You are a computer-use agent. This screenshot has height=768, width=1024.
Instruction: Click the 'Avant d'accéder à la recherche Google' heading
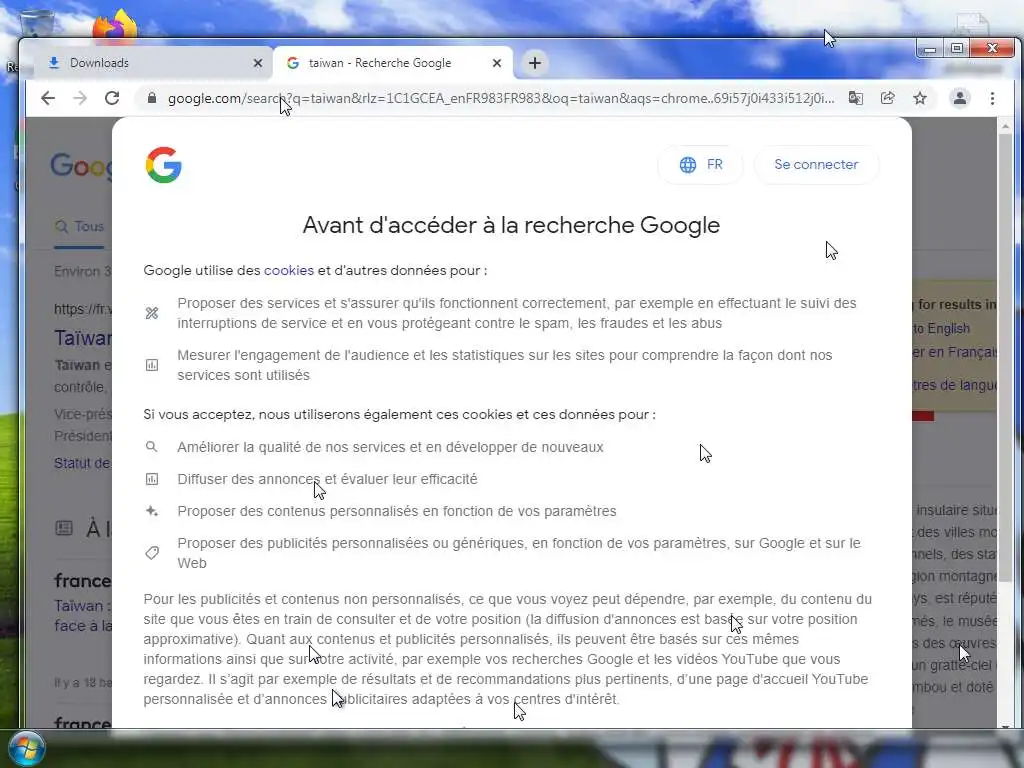tap(511, 225)
